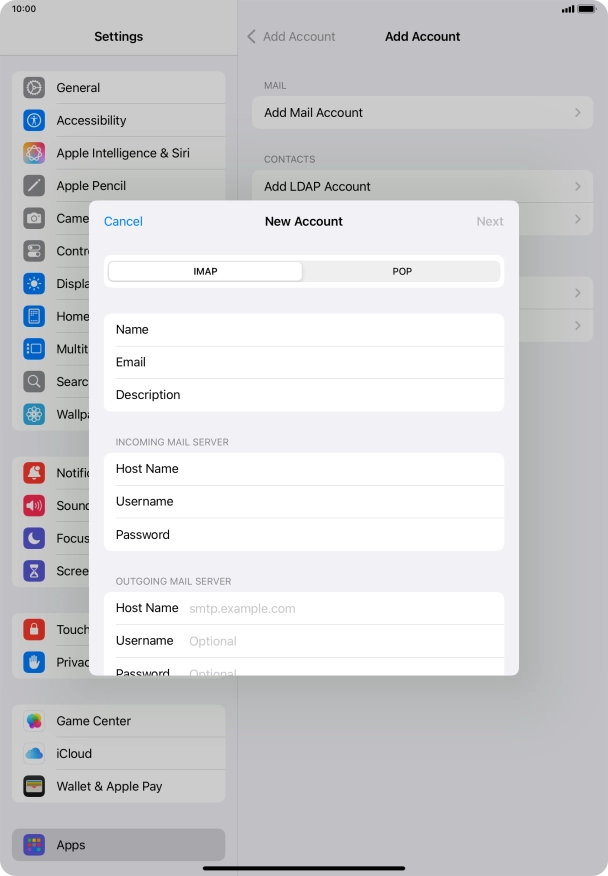Cancel the New Account dialog
The width and height of the screenshot is (608, 876).
point(123,221)
